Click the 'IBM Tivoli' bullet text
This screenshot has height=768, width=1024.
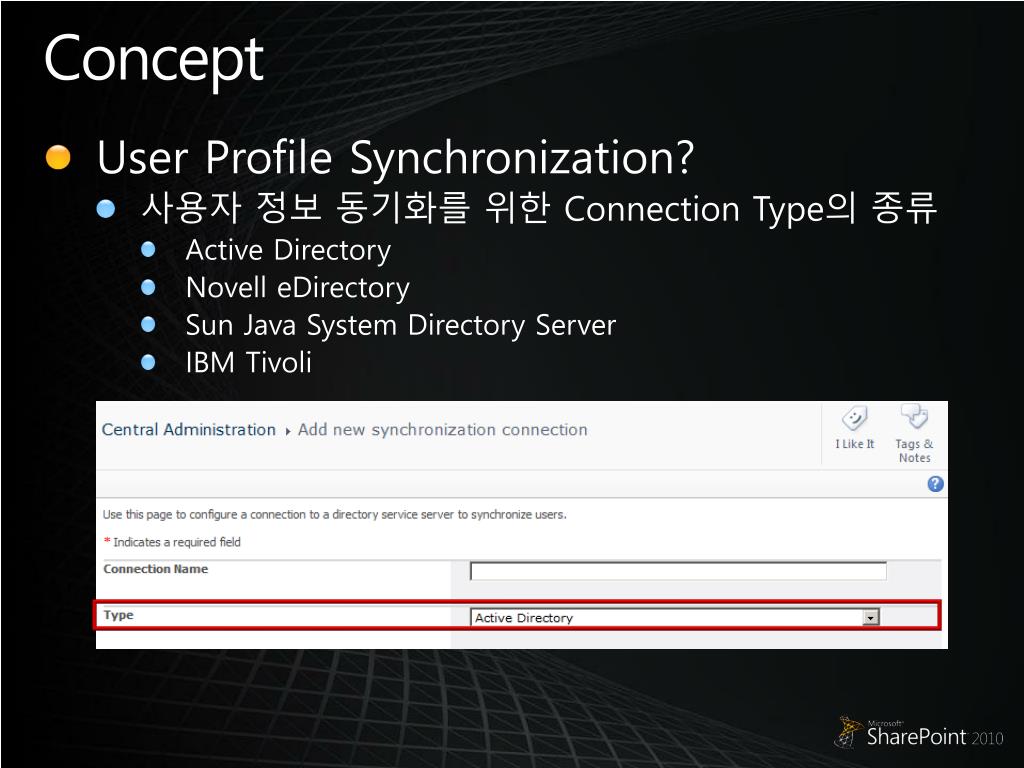click(x=249, y=362)
